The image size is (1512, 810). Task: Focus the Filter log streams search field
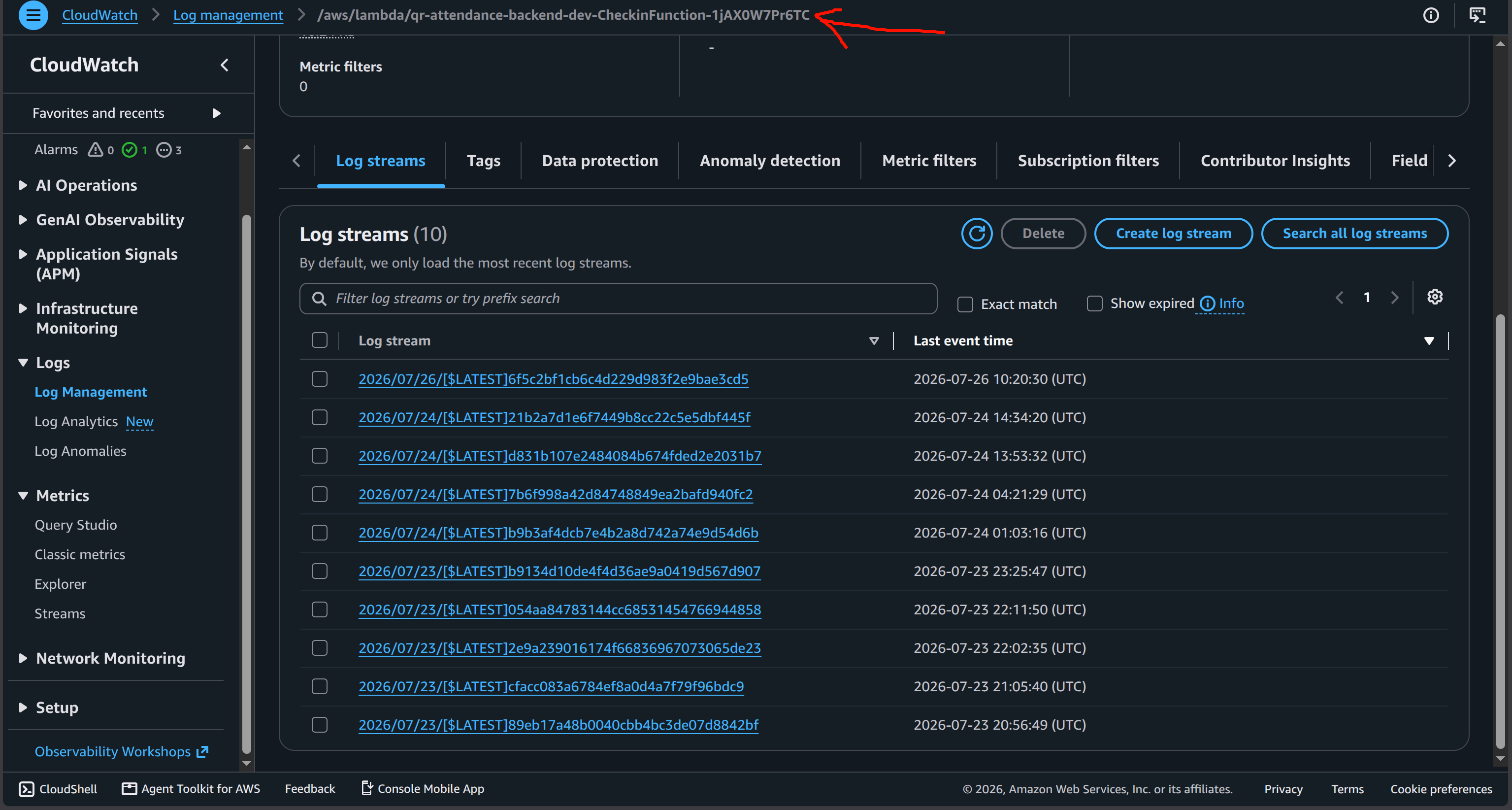(x=618, y=299)
